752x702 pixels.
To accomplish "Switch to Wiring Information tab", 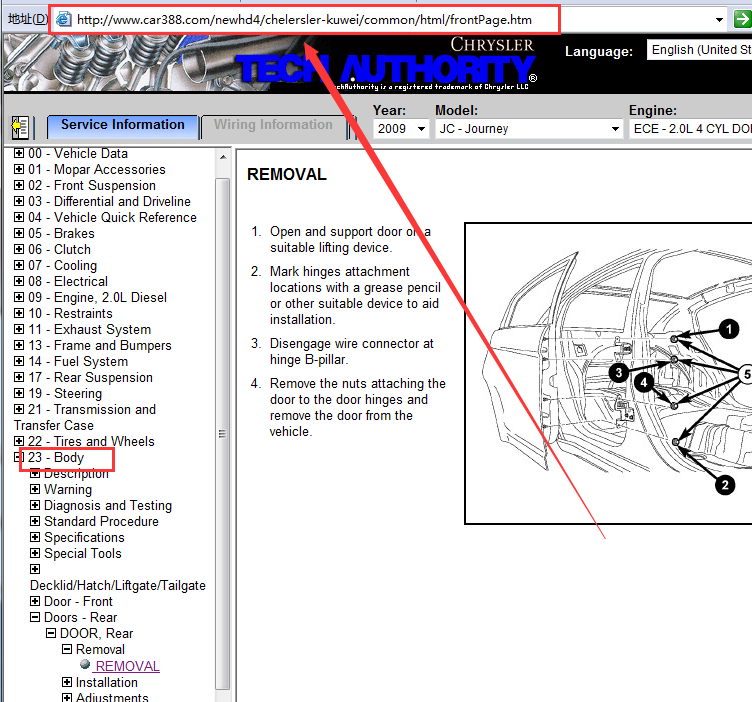I will click(273, 127).
